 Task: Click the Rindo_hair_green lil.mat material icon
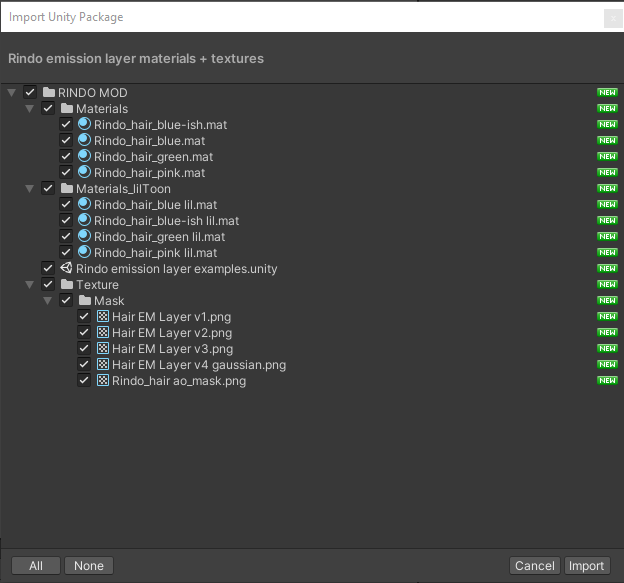pyautogui.click(x=84, y=236)
